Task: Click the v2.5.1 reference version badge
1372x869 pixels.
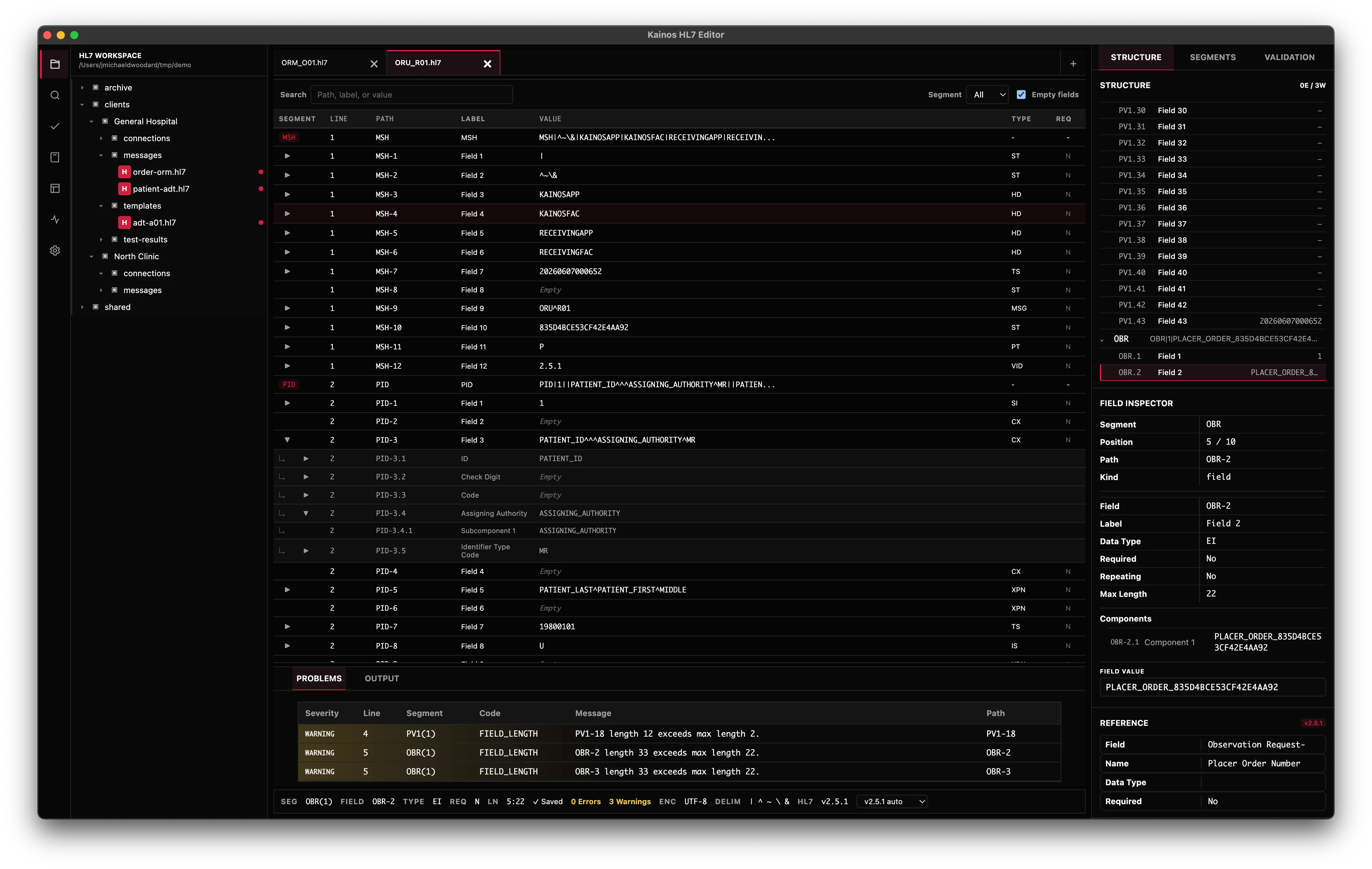Action: click(x=1313, y=723)
